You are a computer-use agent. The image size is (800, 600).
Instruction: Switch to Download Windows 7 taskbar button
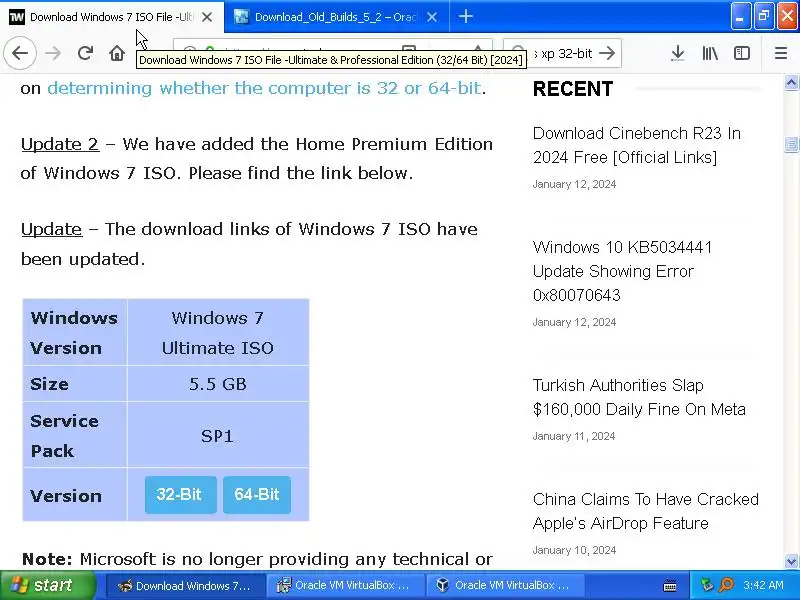tap(186, 586)
